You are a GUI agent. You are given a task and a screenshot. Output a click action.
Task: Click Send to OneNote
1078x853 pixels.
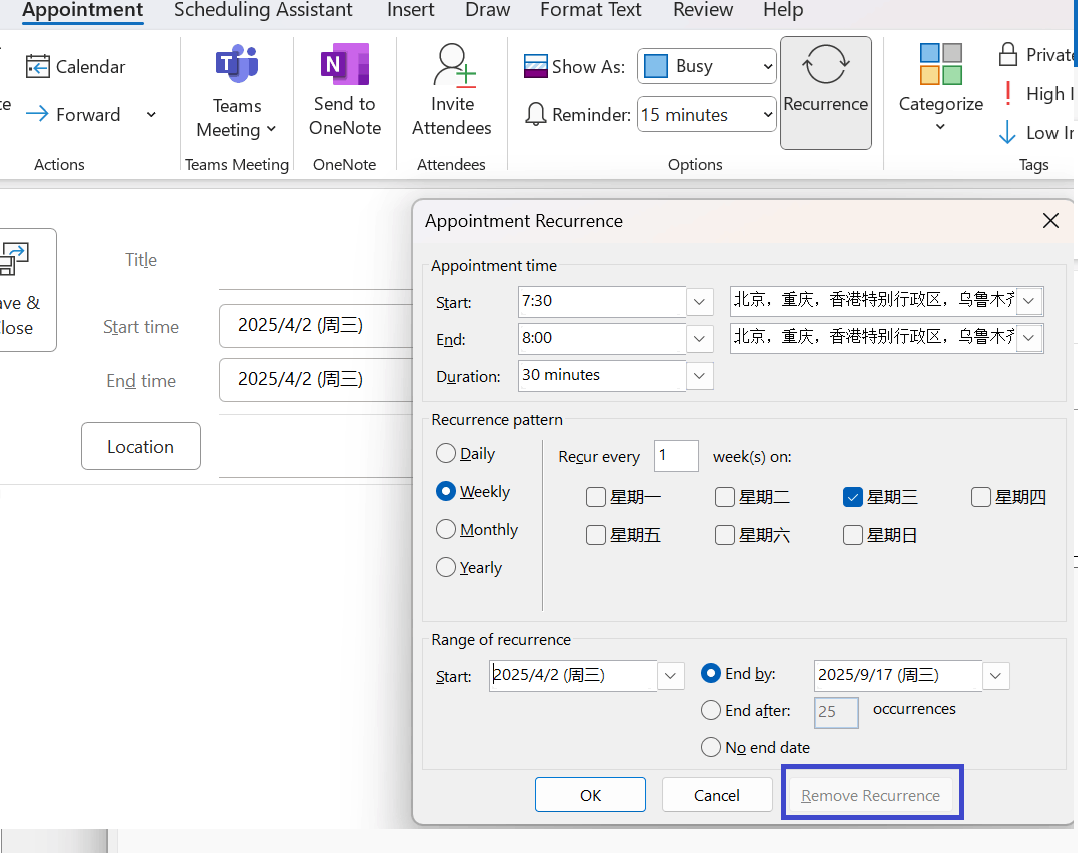click(344, 90)
